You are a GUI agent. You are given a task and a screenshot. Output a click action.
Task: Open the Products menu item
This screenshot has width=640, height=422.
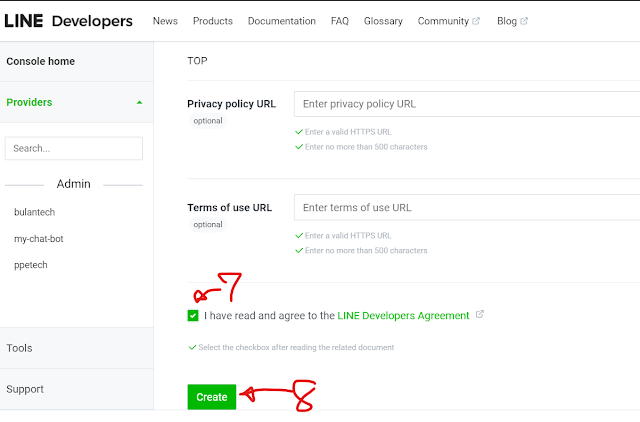click(x=213, y=21)
